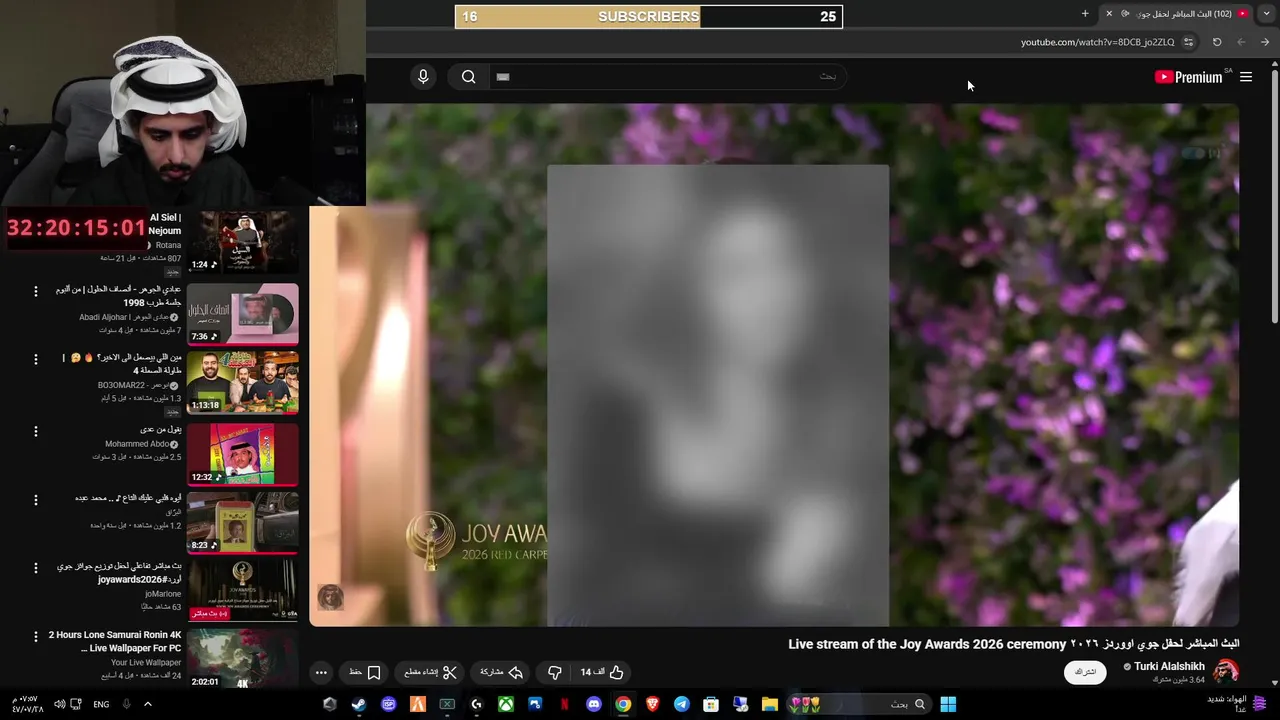
Task: Open Logitech G HUB from the taskbar
Action: 477,704
